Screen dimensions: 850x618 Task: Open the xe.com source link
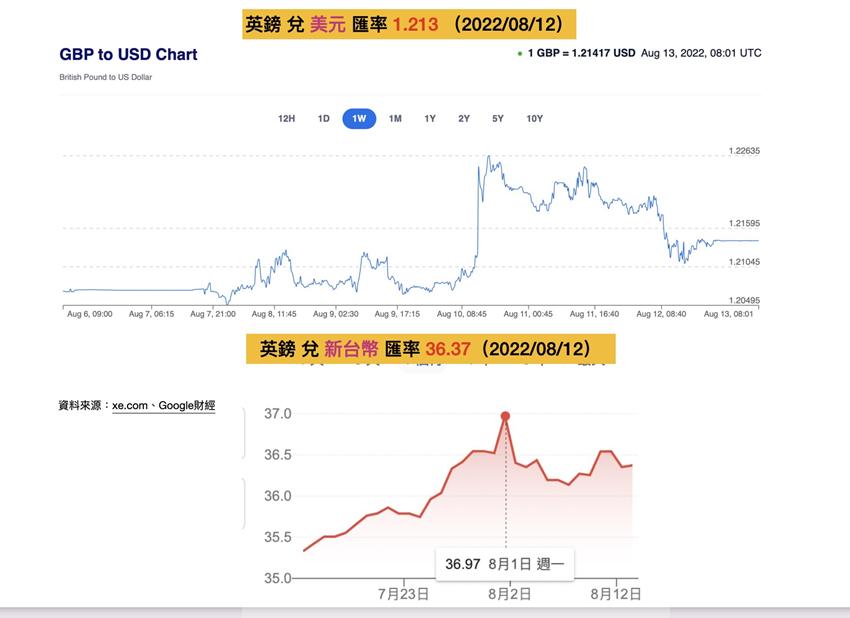(x=129, y=406)
